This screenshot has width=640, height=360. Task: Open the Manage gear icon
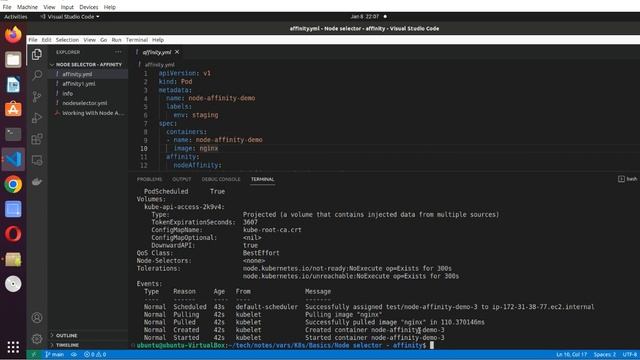tap(37, 338)
